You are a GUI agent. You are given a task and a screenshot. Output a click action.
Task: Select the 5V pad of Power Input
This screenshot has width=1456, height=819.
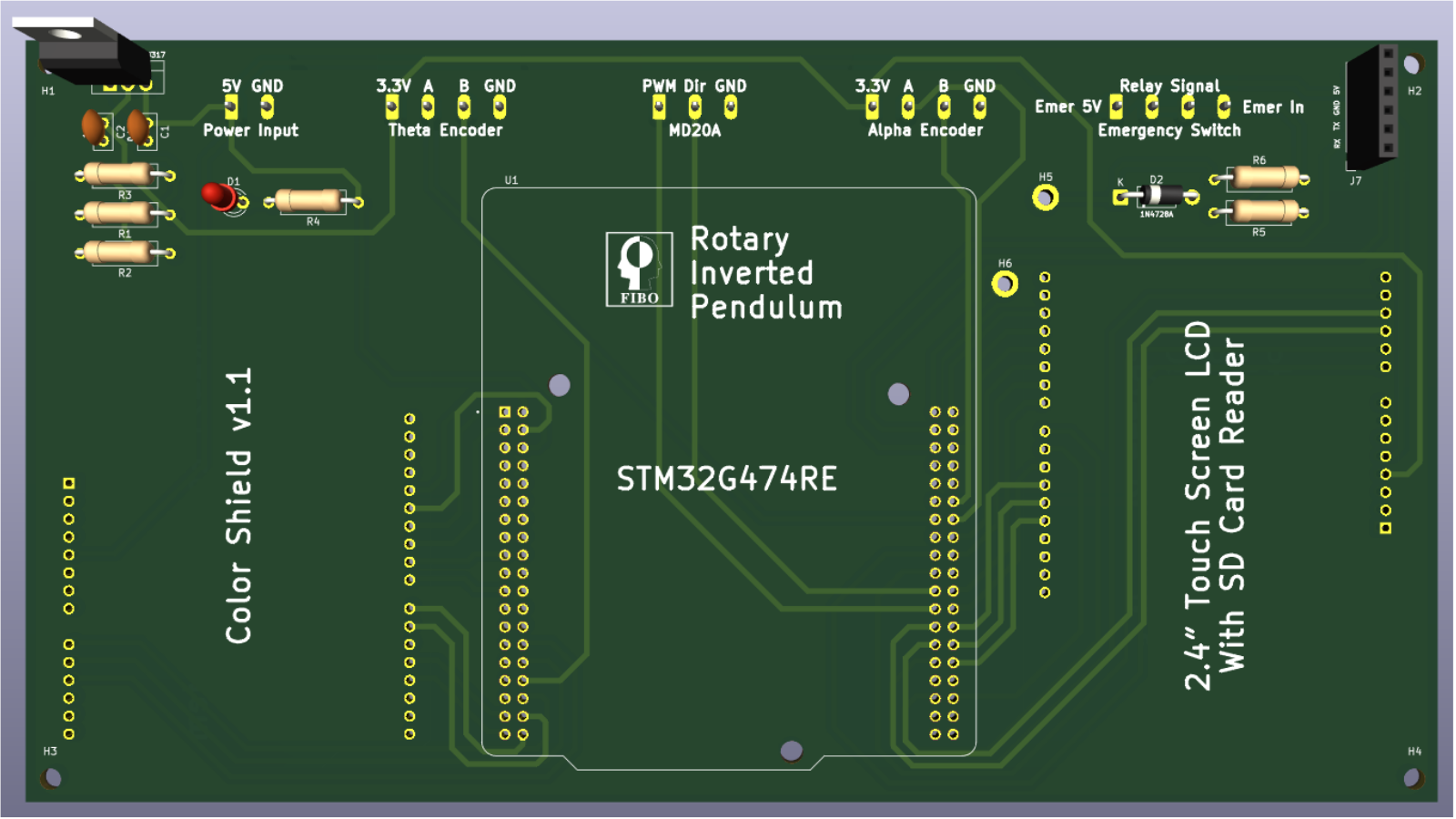click(x=231, y=107)
